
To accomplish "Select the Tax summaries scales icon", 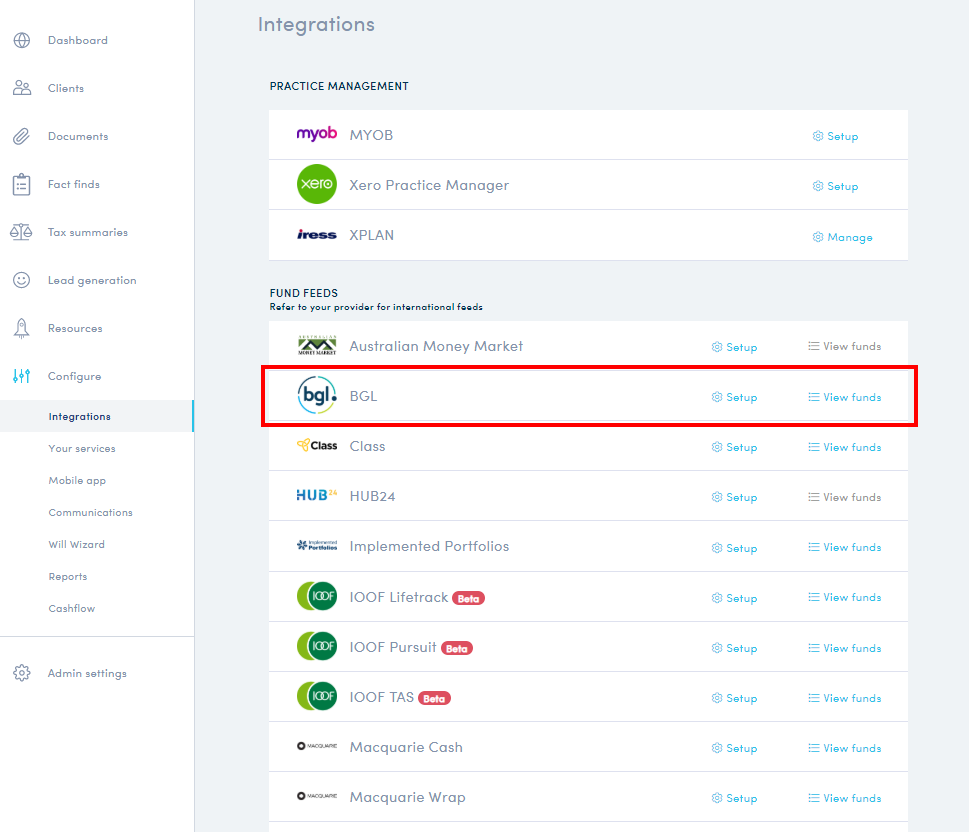I will [22, 232].
